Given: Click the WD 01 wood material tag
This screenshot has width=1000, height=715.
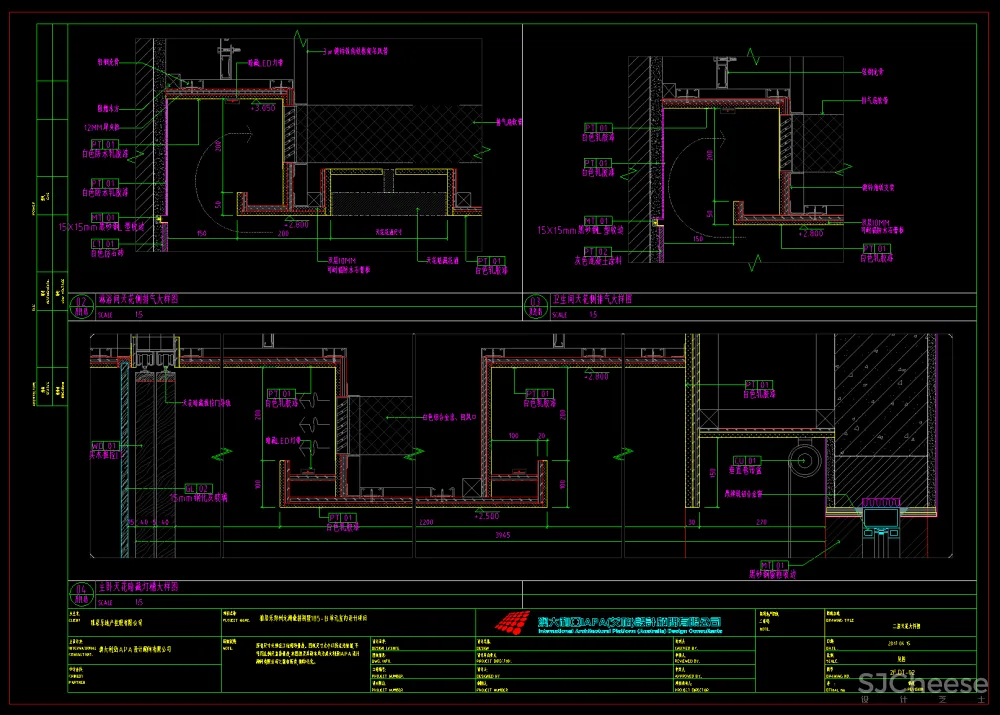Looking at the screenshot, I should tap(105, 446).
